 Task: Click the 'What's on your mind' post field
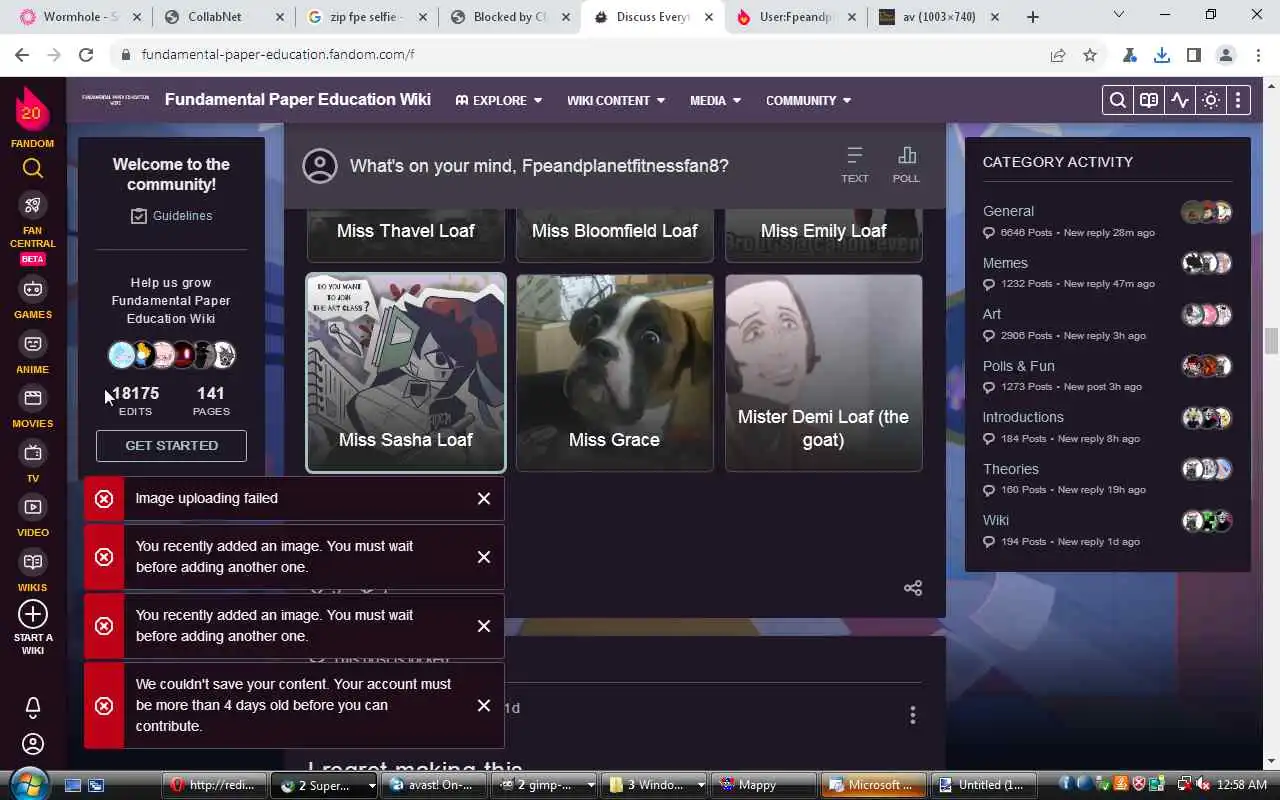539,166
